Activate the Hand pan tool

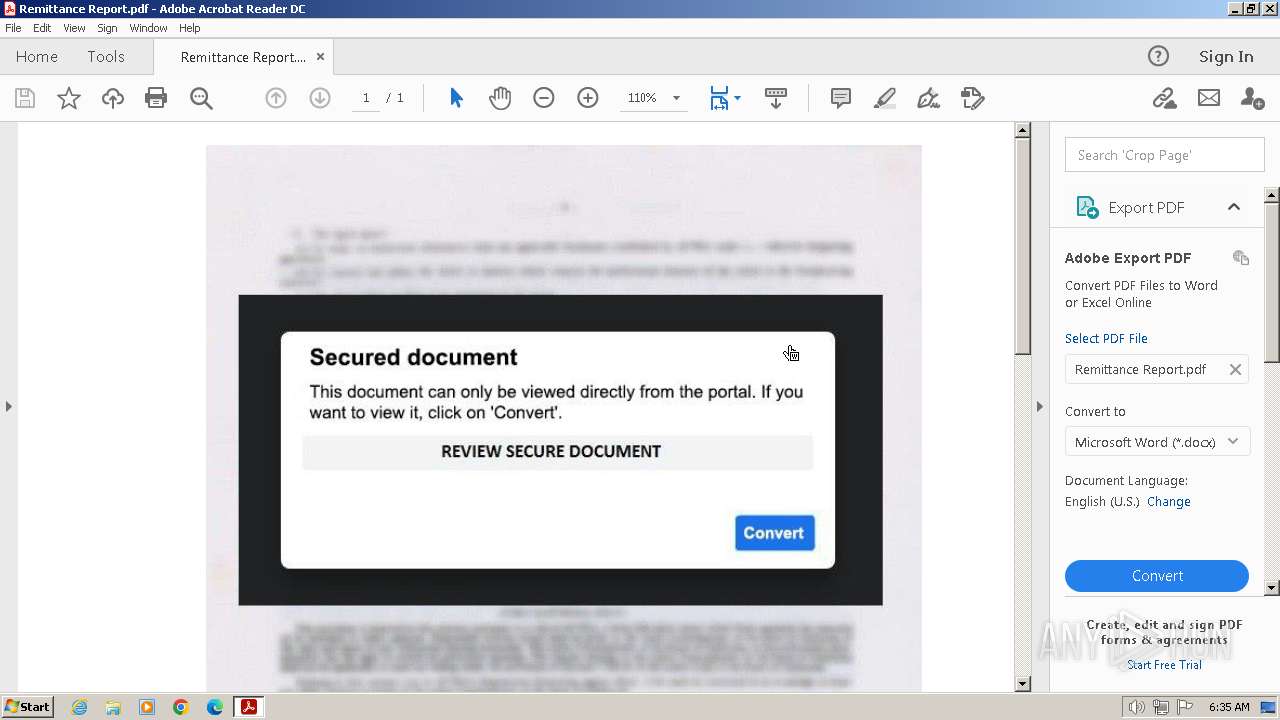tap(500, 98)
